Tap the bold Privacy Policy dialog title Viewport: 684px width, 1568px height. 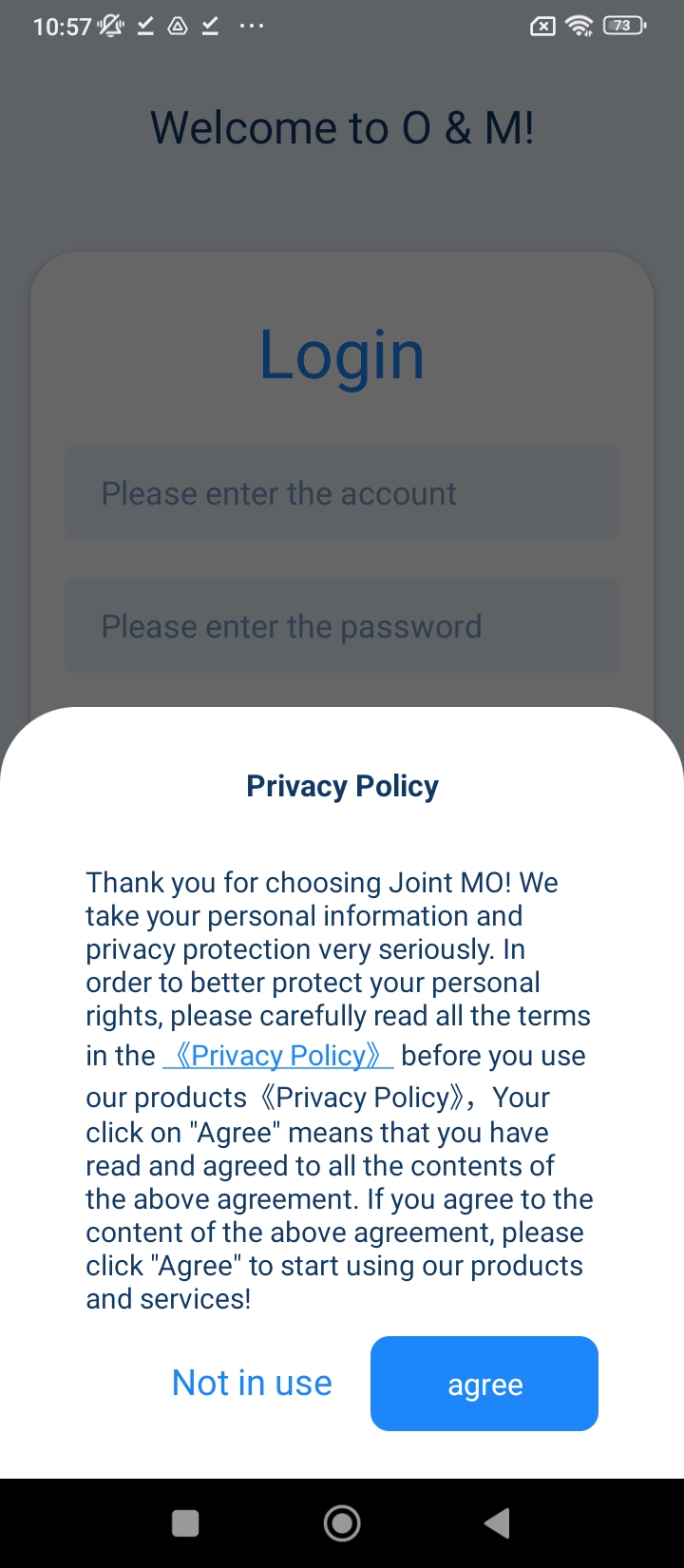[x=342, y=786]
